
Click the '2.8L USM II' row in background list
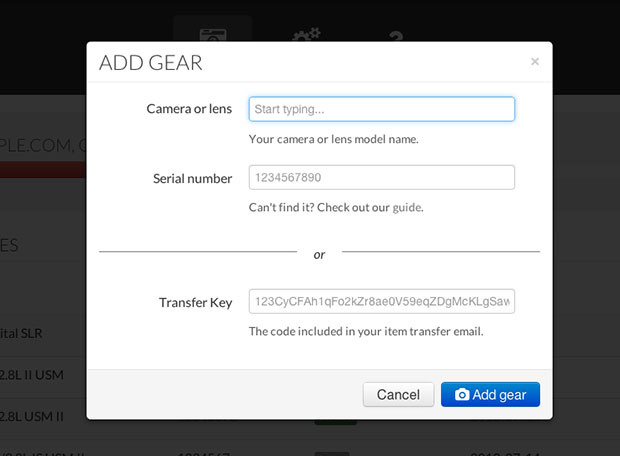click(32, 416)
